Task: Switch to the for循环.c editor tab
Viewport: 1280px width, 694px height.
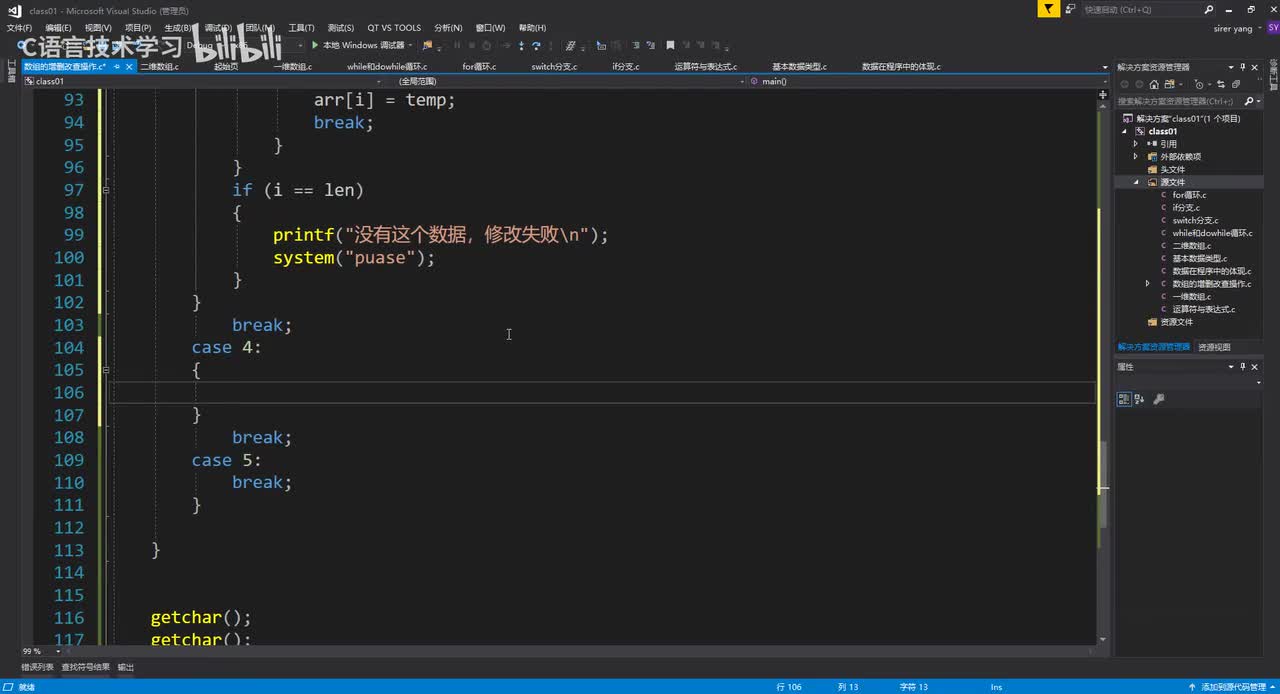Action: (479, 67)
